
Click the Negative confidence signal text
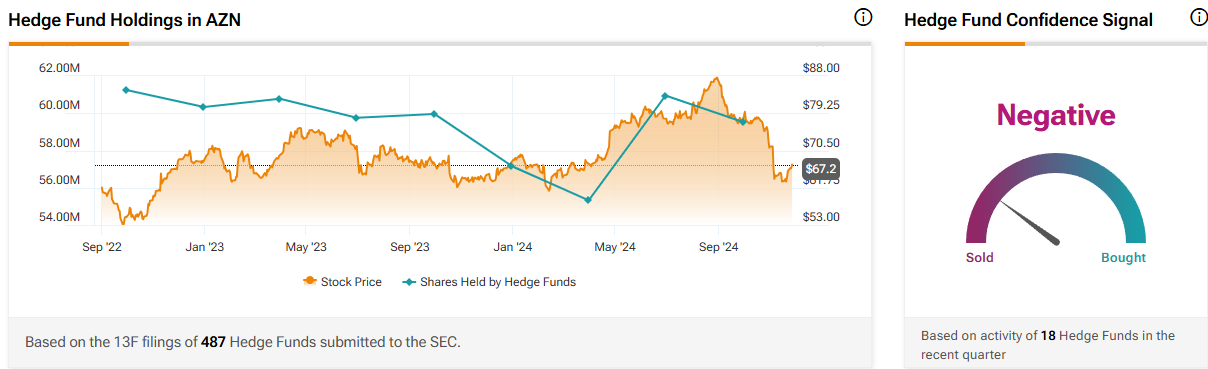pyautogui.click(x=1055, y=116)
